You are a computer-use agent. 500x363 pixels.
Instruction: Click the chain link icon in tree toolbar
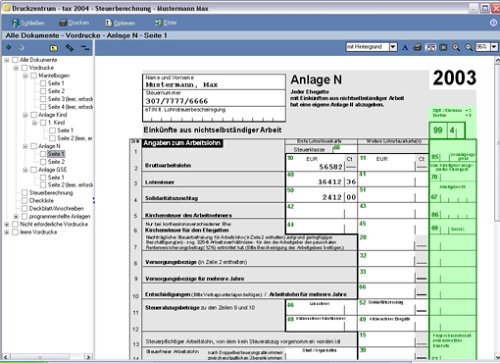(x=70, y=48)
